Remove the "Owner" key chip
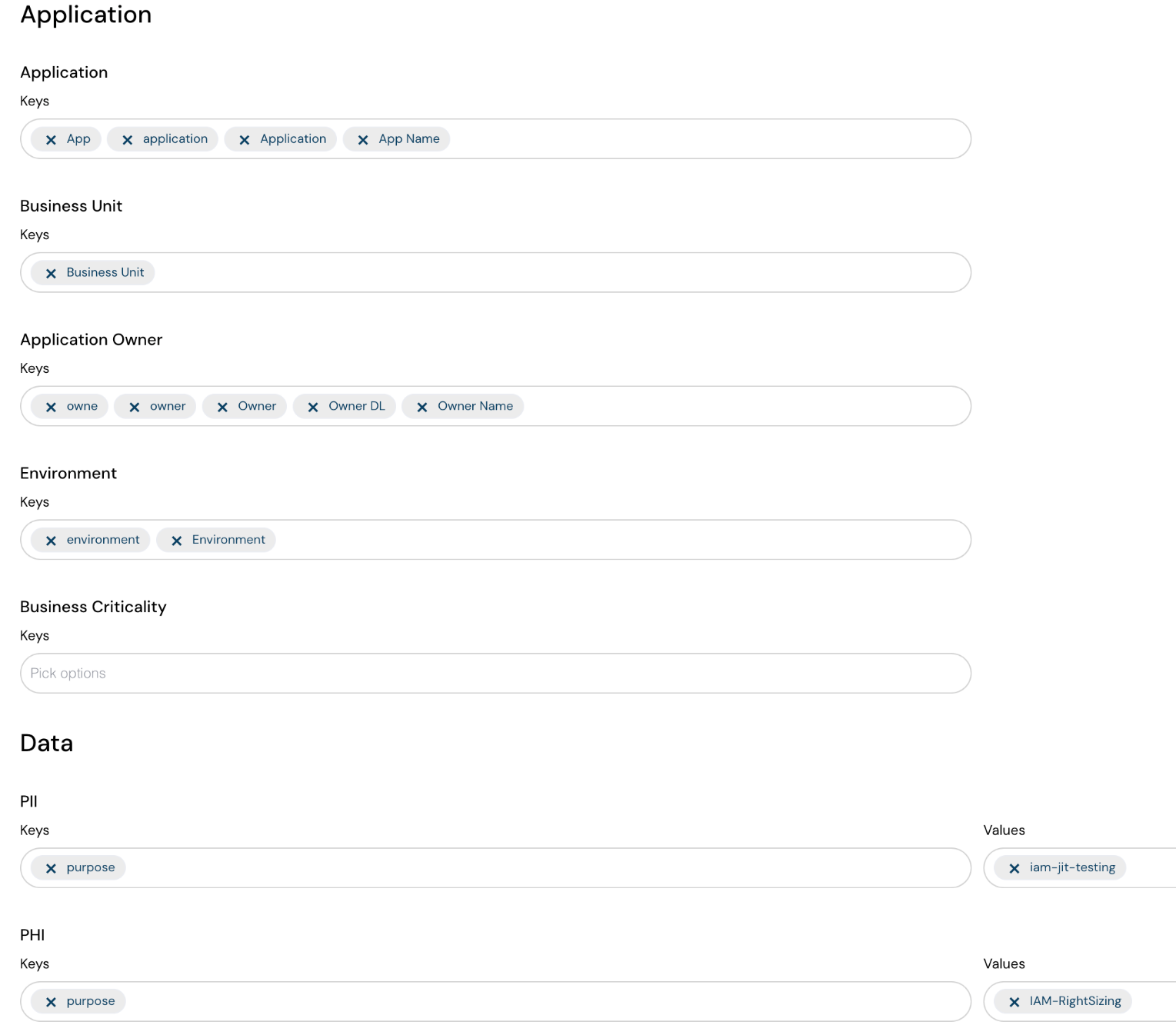Image resolution: width=1176 pixels, height=1025 pixels. (223, 406)
